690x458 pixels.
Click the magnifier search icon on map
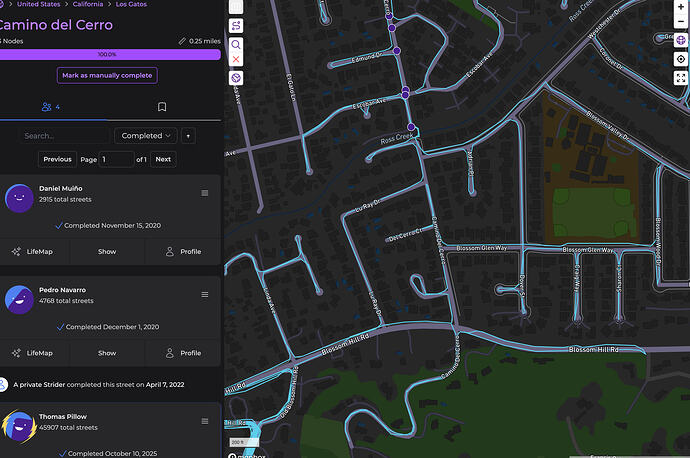[236, 44]
